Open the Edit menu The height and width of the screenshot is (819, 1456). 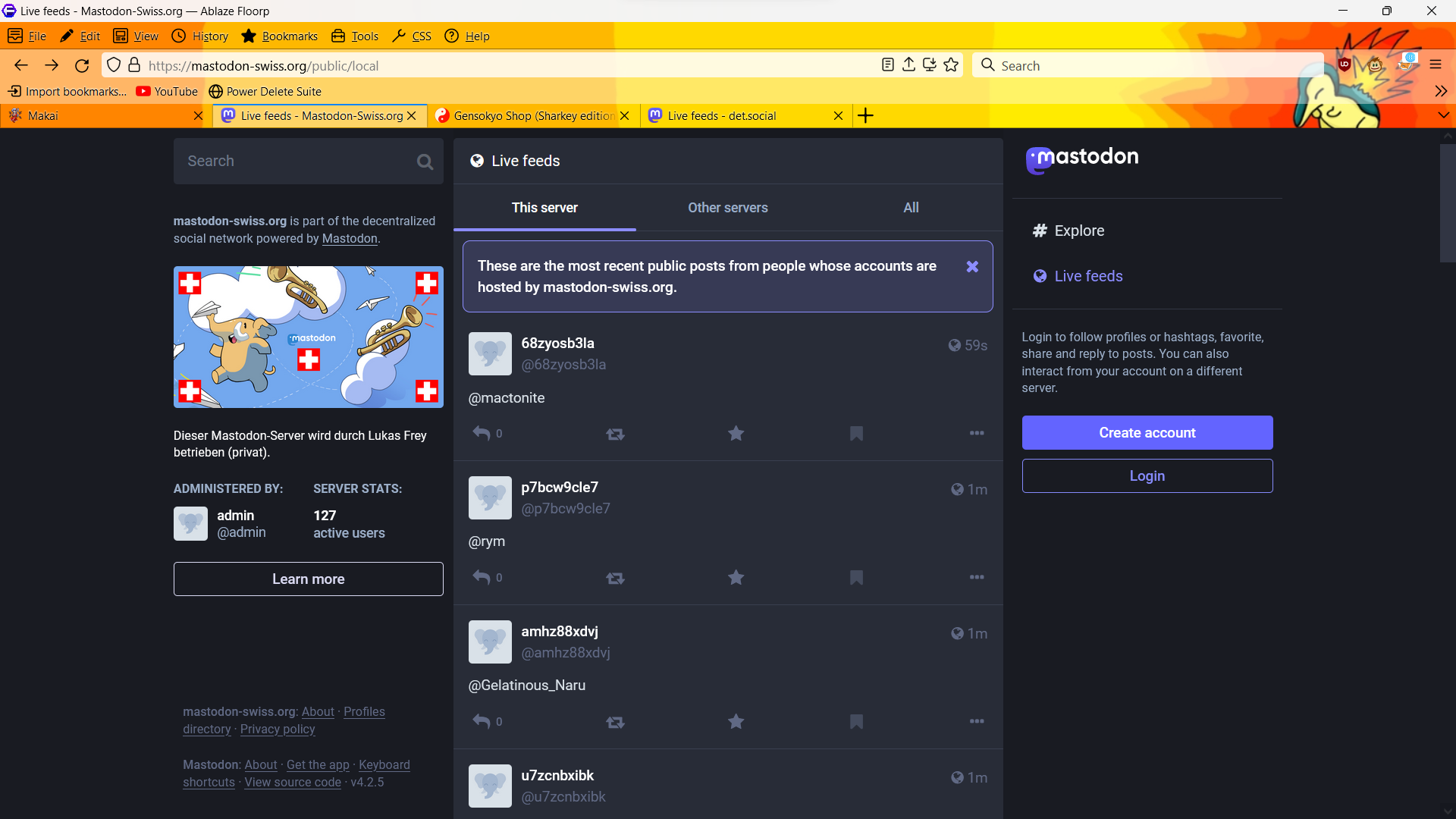pyautogui.click(x=80, y=36)
